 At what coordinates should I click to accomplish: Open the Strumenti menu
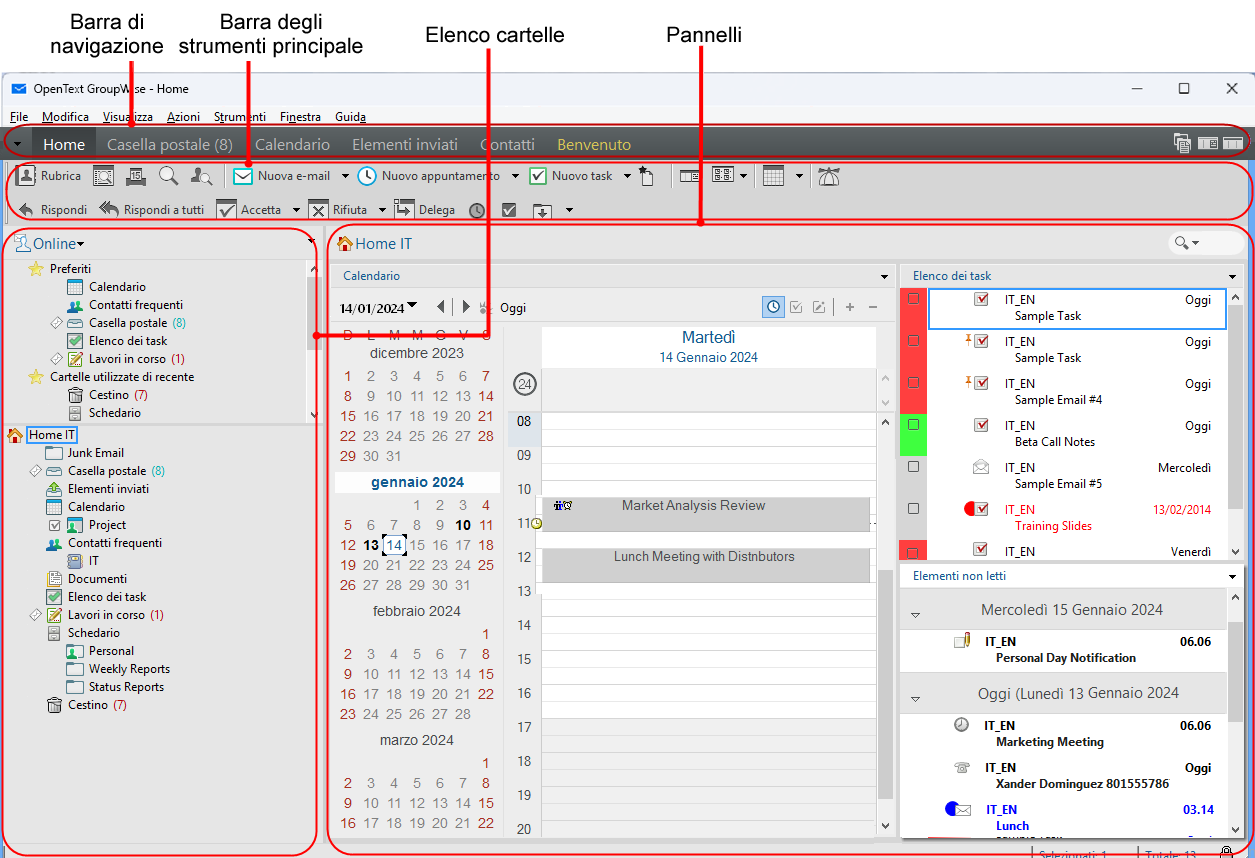240,117
